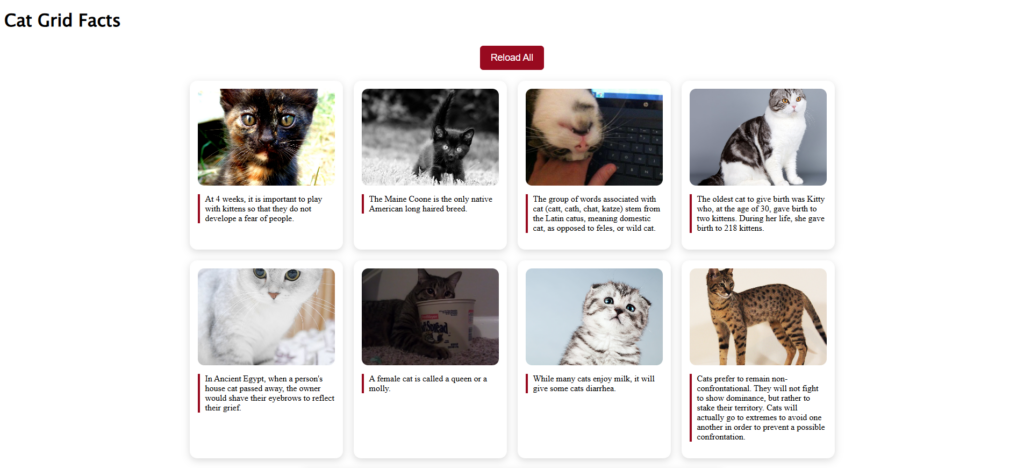Click the fact about playing with kittens
Screen dimensions: 1024x468
[266, 209]
